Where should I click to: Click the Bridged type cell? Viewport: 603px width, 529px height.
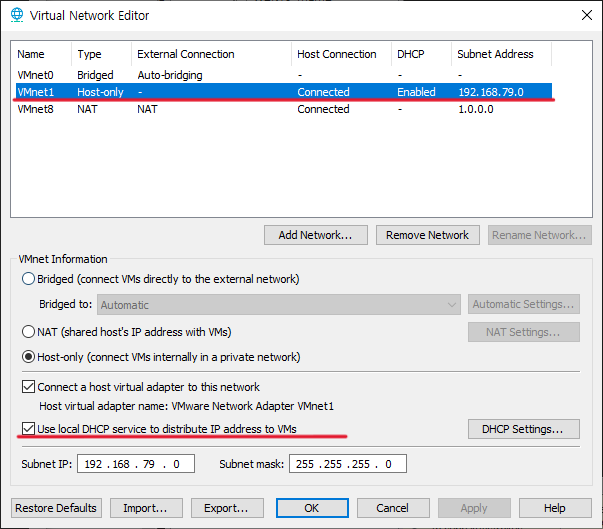95,75
